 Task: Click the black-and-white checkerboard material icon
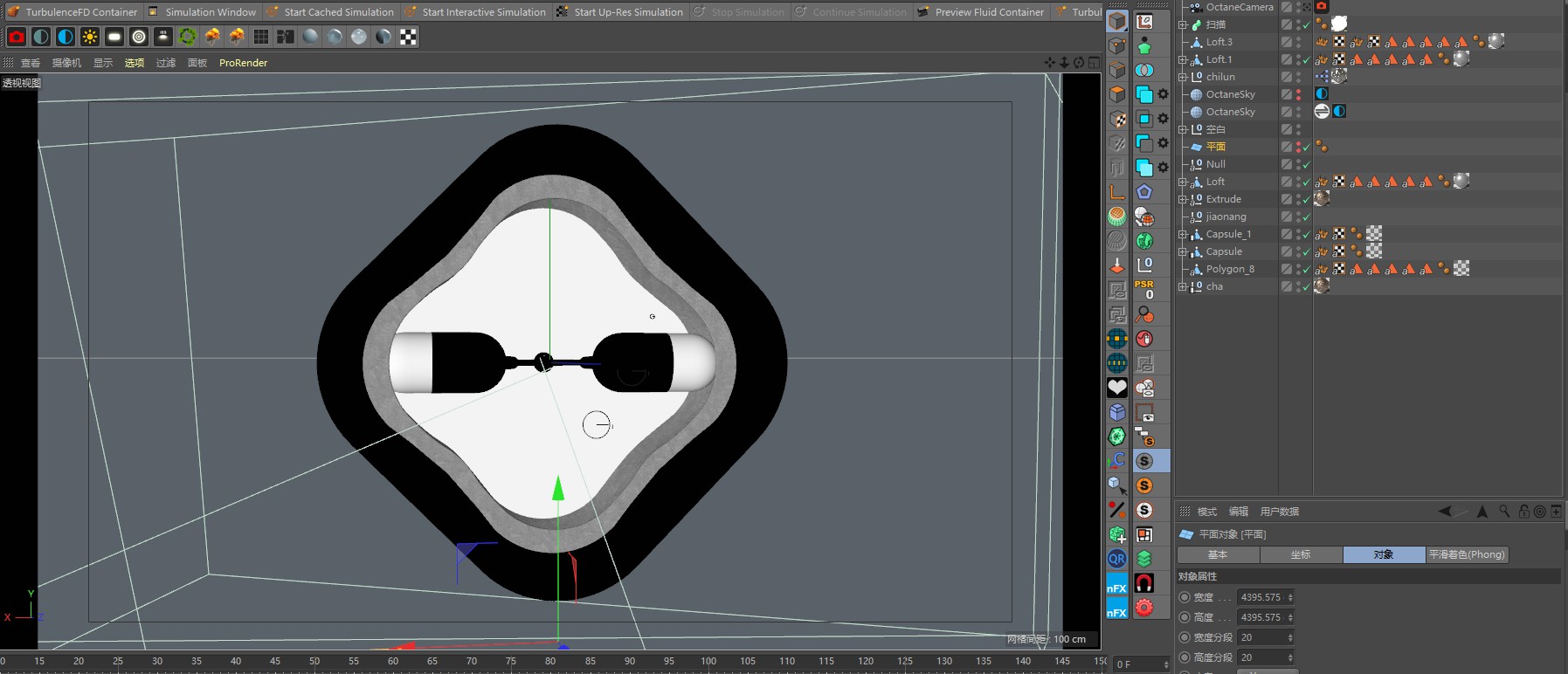click(408, 37)
